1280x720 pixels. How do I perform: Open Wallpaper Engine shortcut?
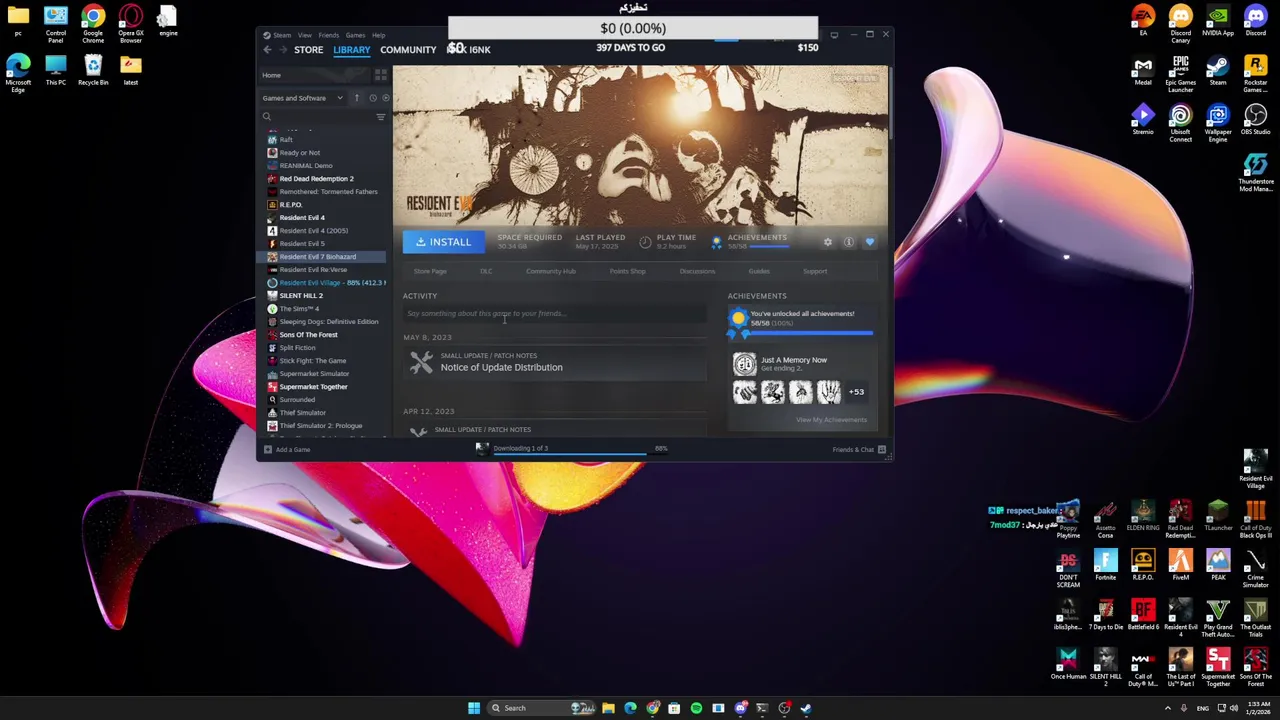[1218, 123]
